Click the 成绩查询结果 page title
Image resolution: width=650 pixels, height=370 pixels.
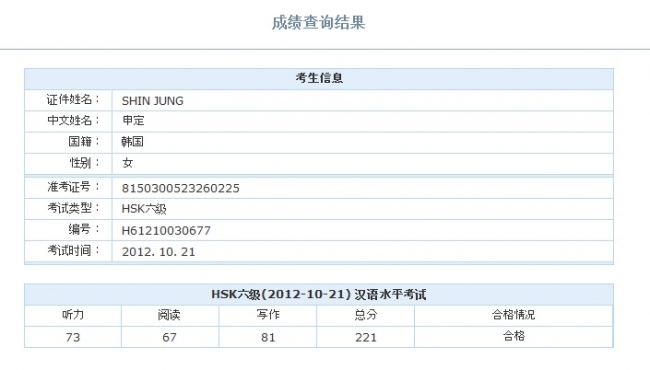(318, 22)
